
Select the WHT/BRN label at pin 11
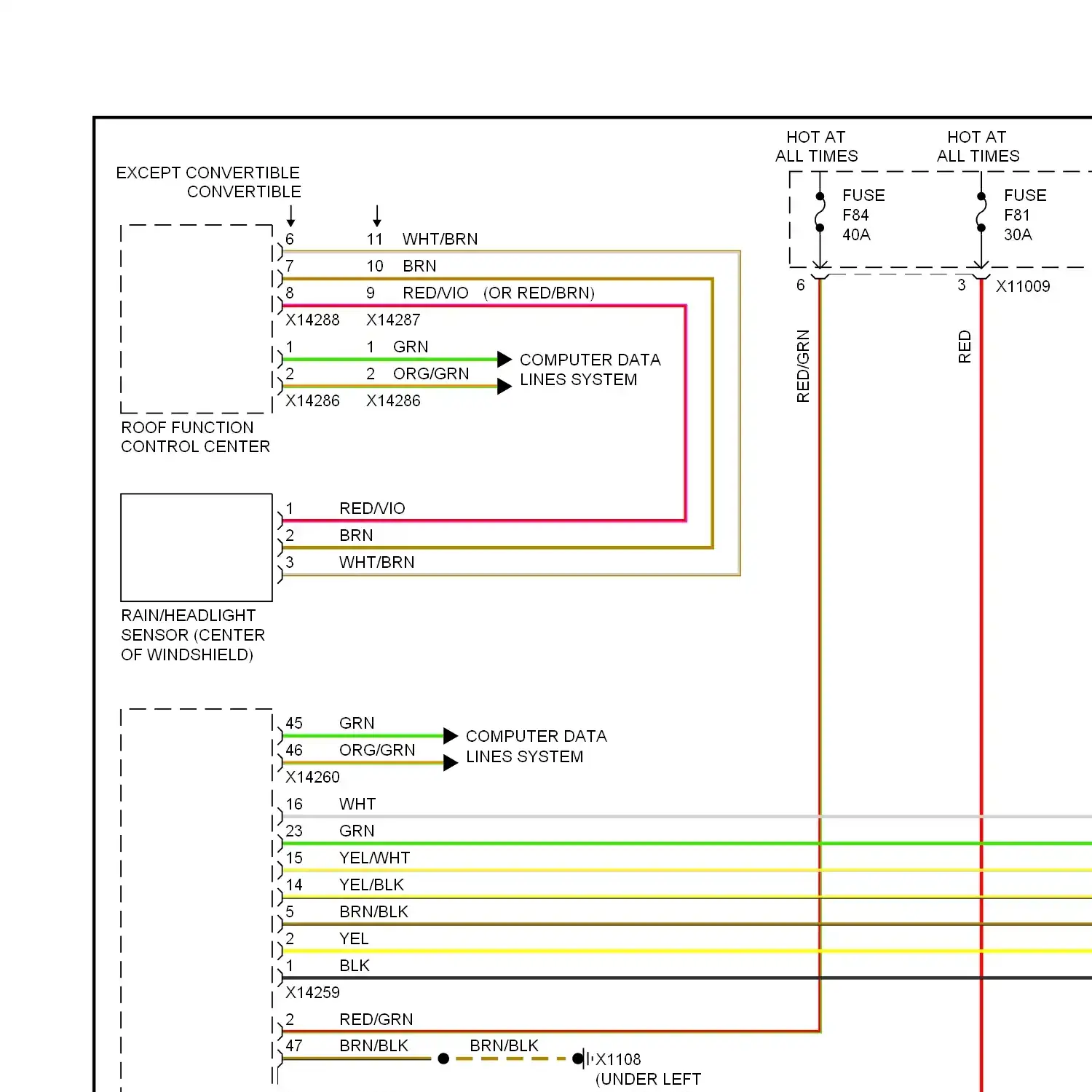(x=440, y=239)
